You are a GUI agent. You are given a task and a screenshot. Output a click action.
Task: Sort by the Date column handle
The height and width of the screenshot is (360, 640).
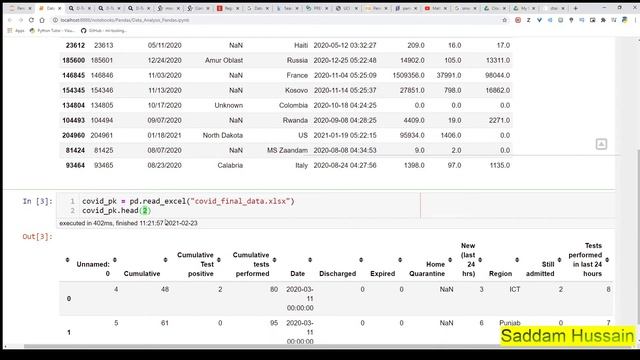tap(310, 260)
